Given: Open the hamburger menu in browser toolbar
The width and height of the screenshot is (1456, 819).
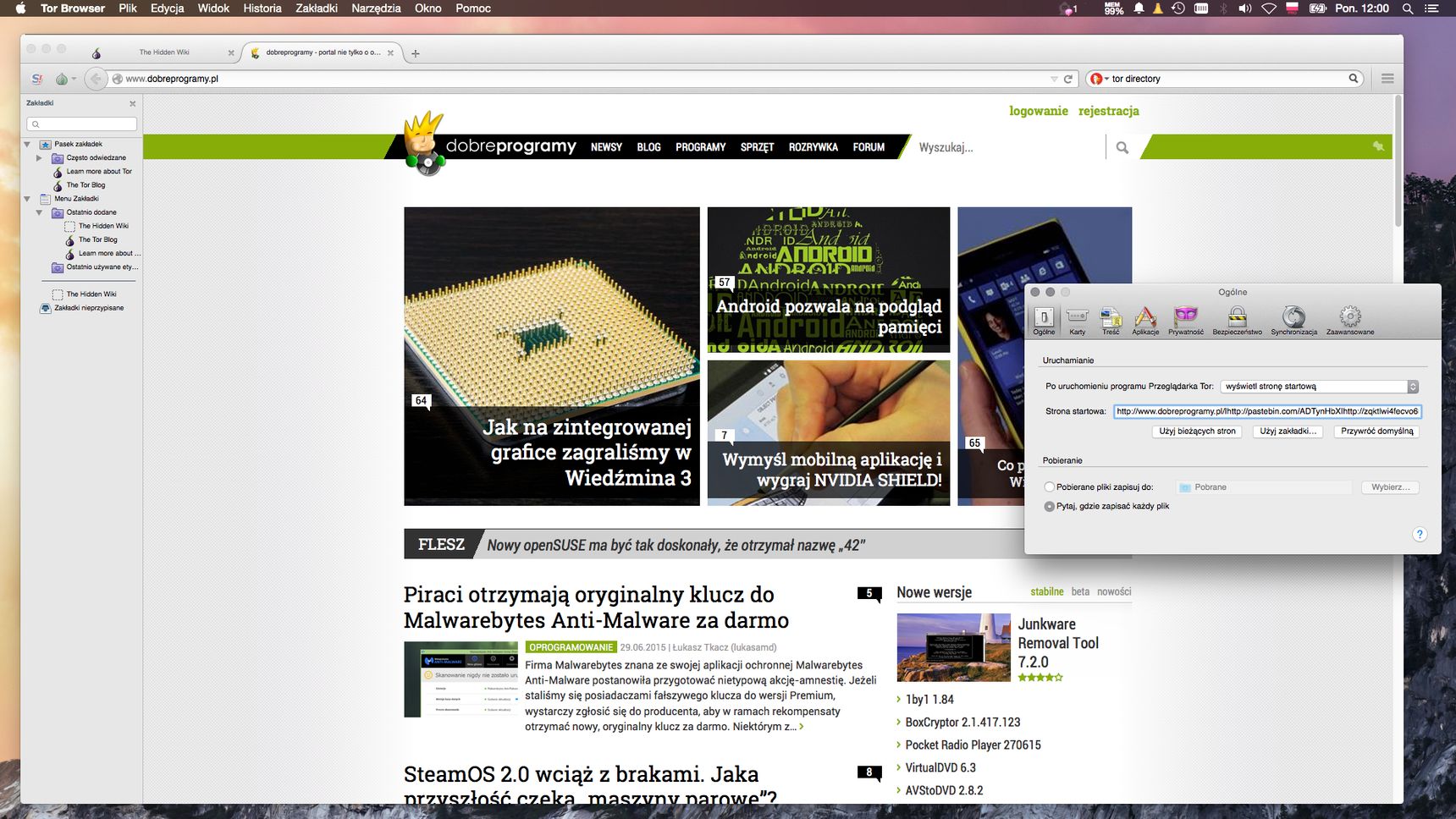Looking at the screenshot, I should tap(1387, 79).
